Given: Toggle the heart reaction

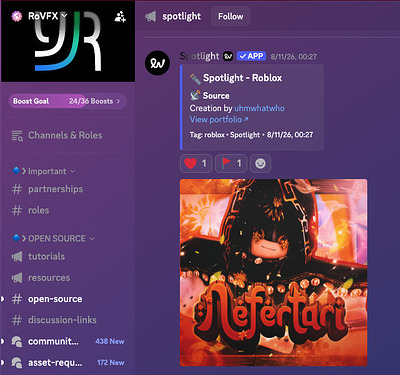Looking at the screenshot, I should 196,163.
